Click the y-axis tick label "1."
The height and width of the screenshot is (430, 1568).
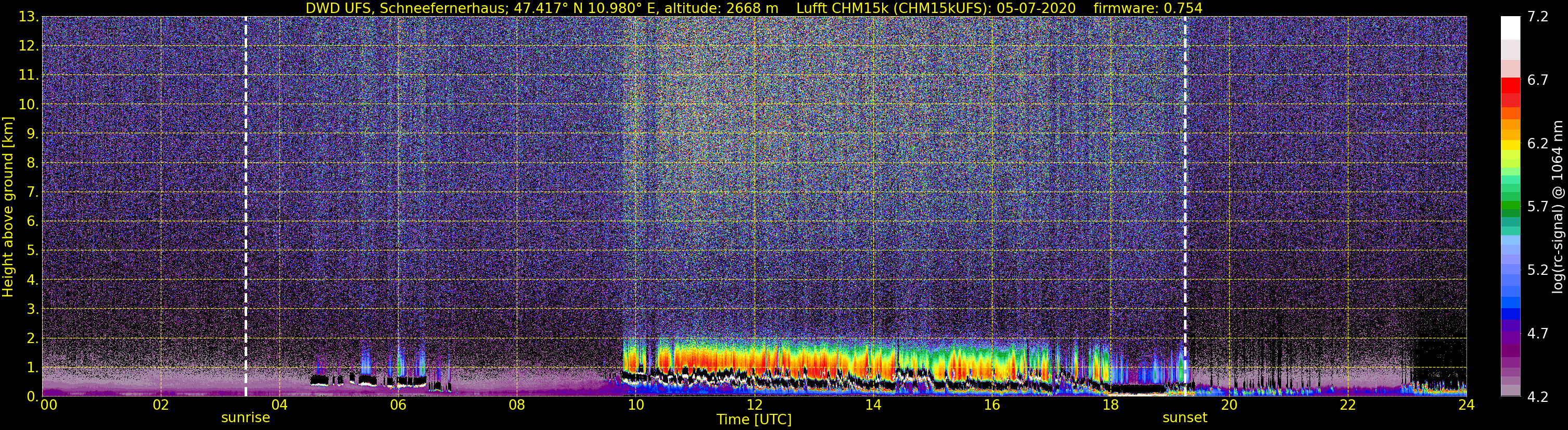point(32,368)
